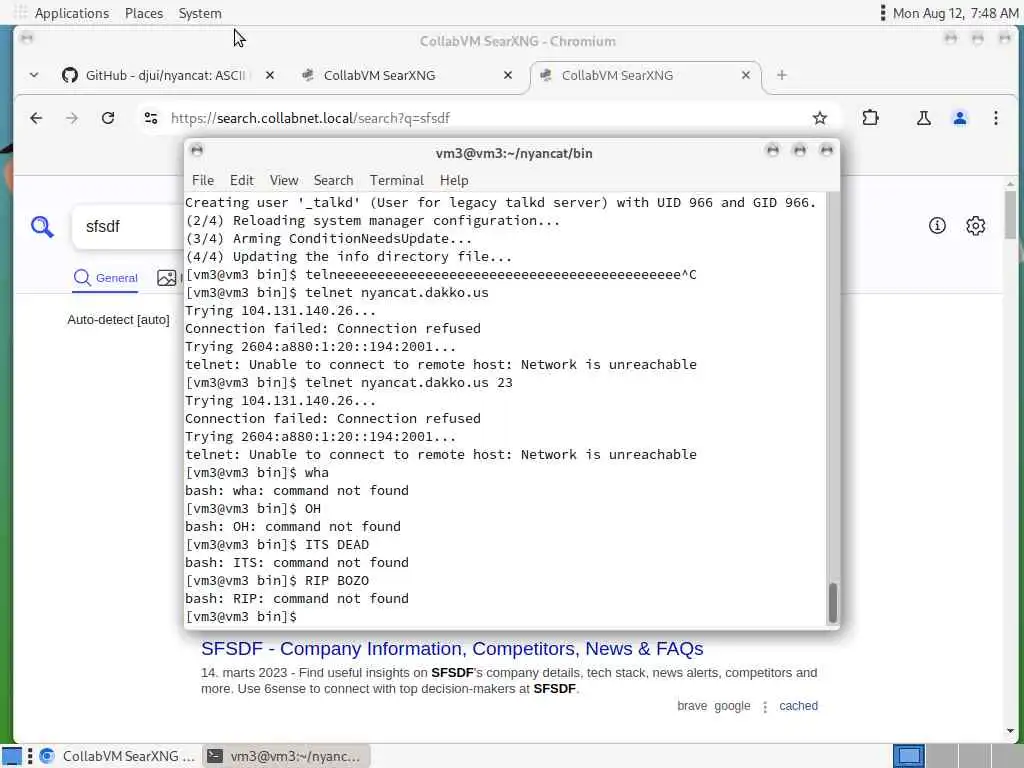The image size is (1024, 768).
Task: Open terminal File menu
Action: coord(202,180)
